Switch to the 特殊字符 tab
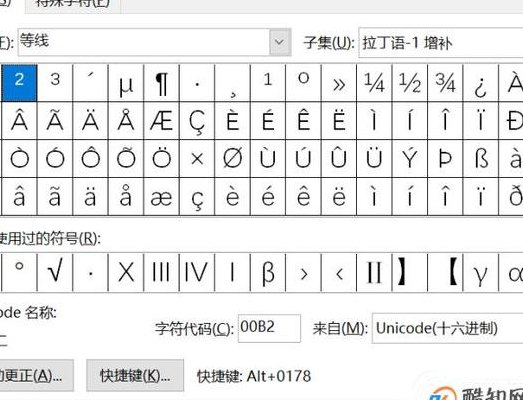The width and height of the screenshot is (523, 400). click(x=72, y=4)
